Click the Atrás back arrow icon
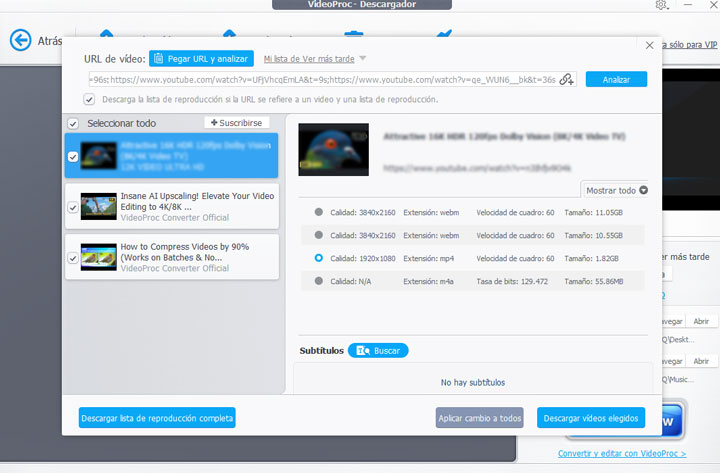This screenshot has width=720, height=473. (x=21, y=40)
